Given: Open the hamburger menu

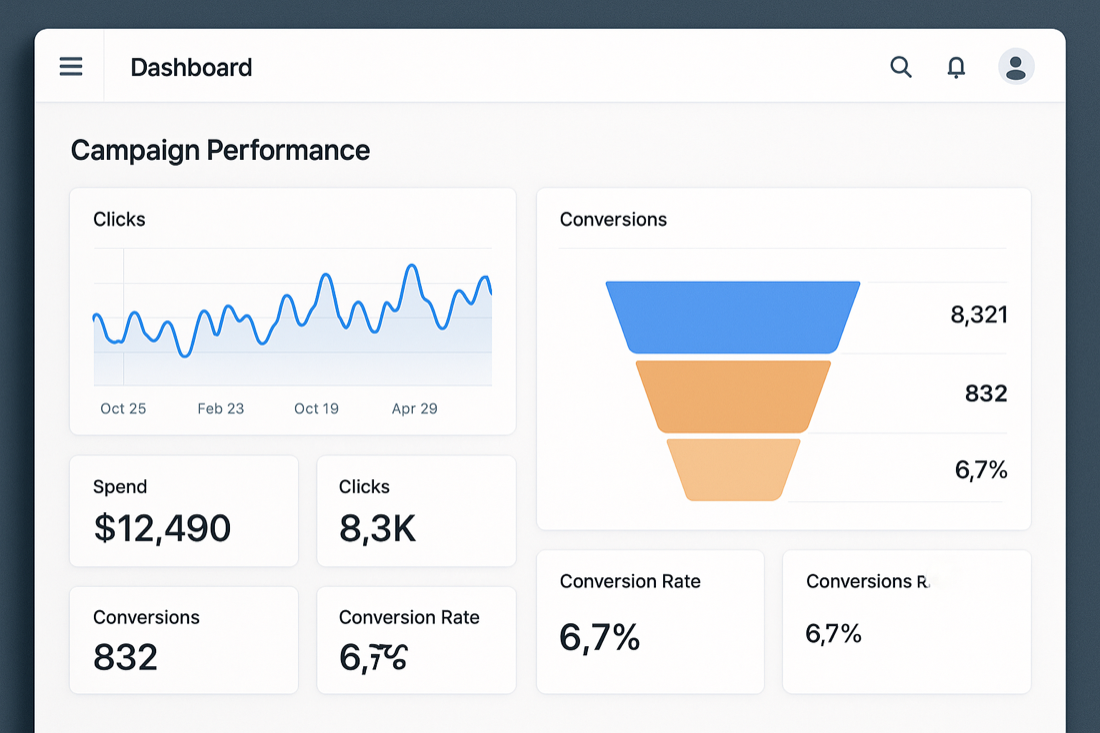Looking at the screenshot, I should click(71, 67).
